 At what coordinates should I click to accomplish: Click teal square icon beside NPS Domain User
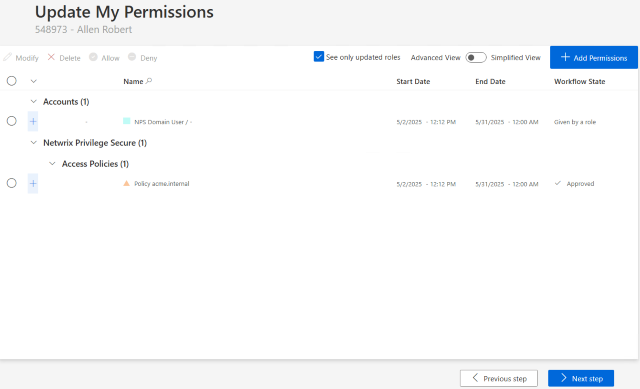[127, 121]
